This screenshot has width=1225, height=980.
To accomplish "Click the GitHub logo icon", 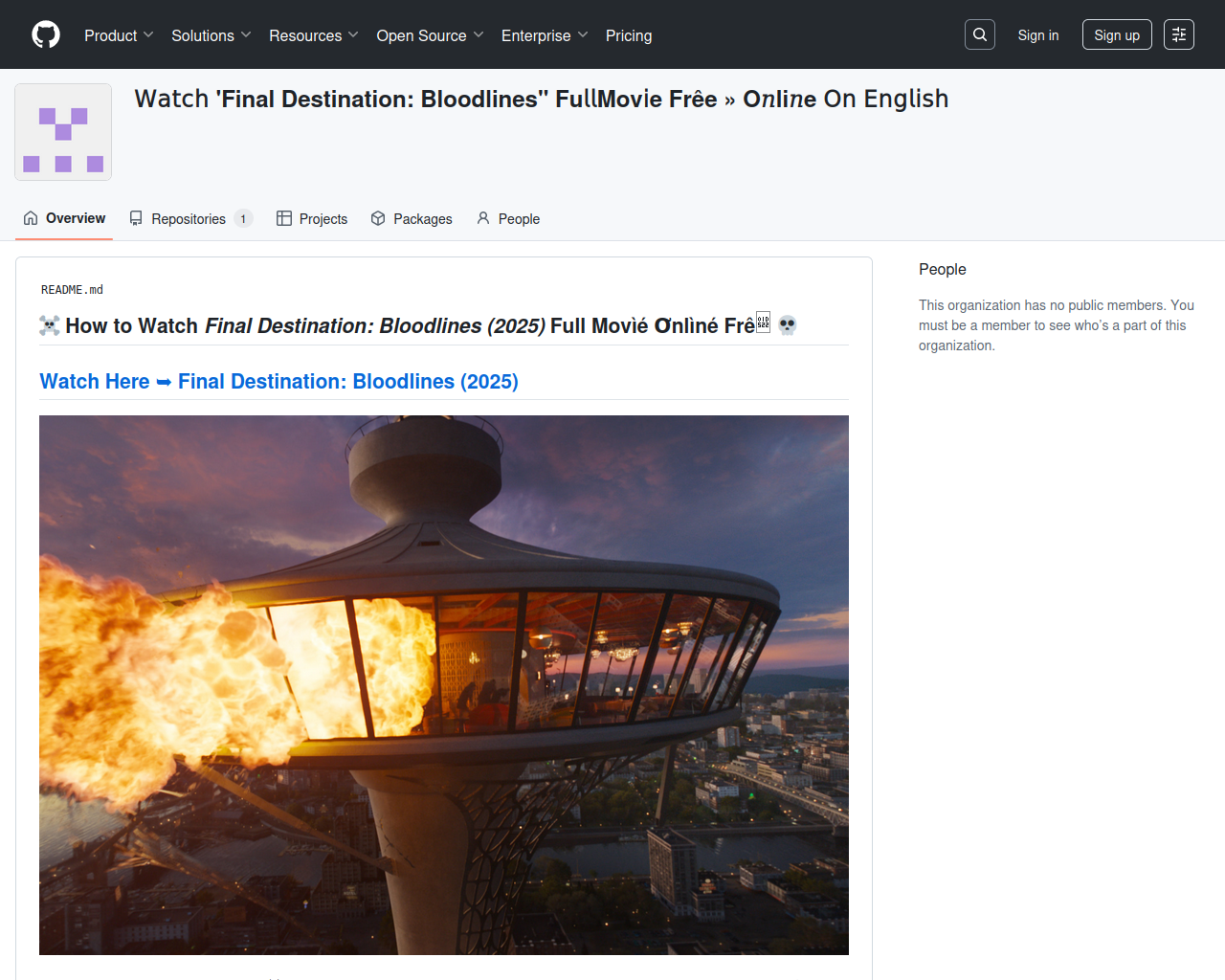I will point(46,34).
